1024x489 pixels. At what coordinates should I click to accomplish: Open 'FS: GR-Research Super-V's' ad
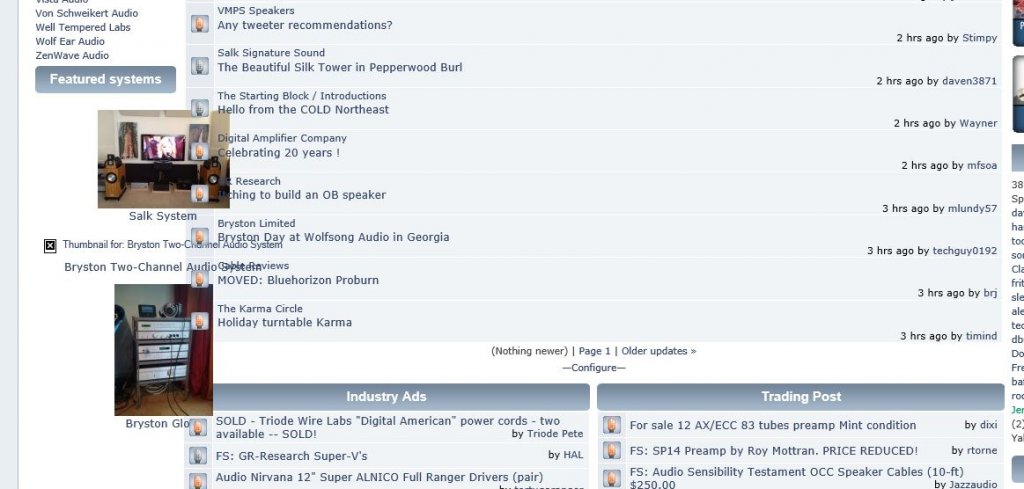[x=291, y=456]
